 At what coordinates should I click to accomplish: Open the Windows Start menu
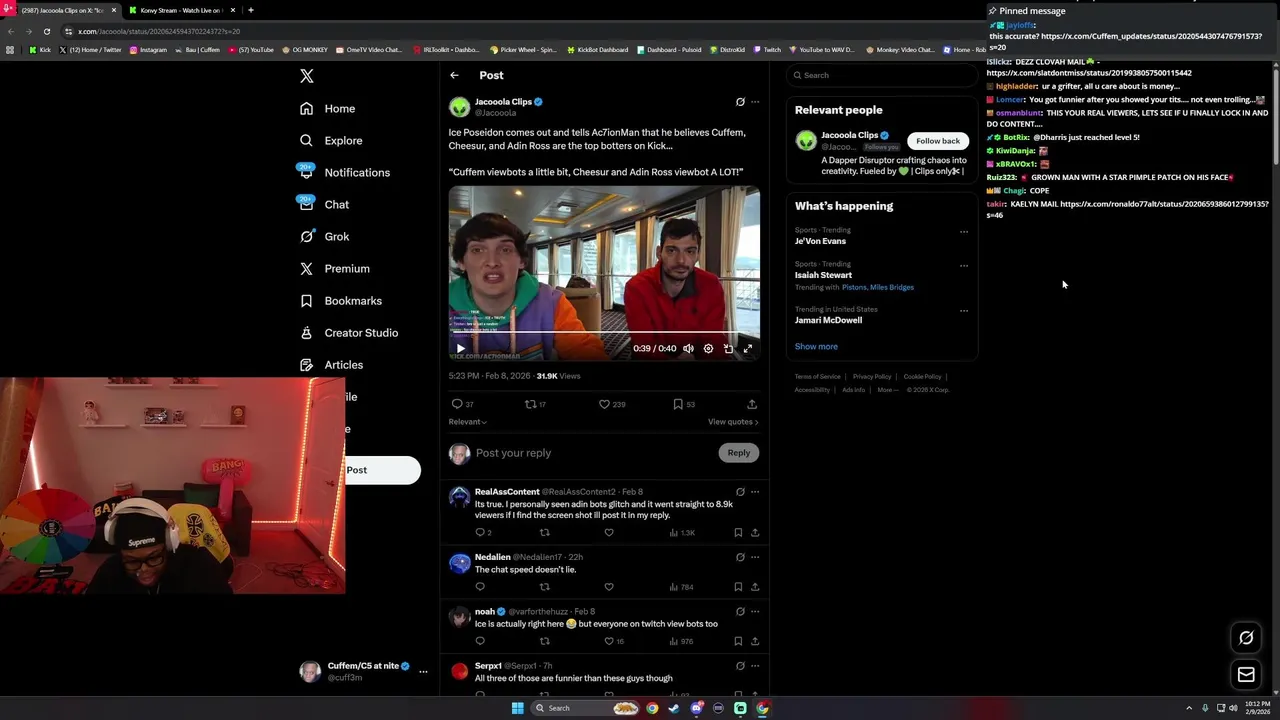click(x=517, y=708)
